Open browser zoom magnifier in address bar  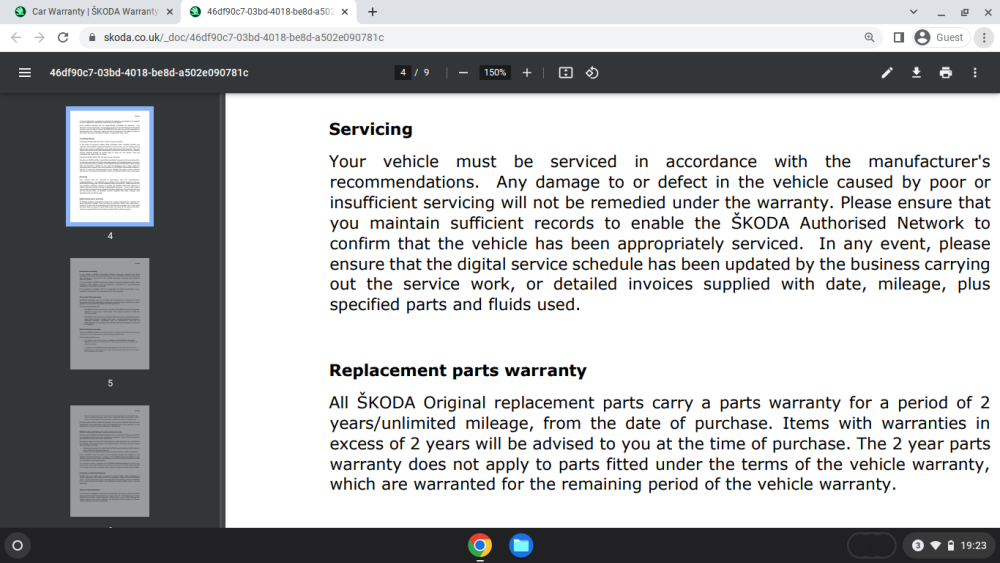point(869,38)
